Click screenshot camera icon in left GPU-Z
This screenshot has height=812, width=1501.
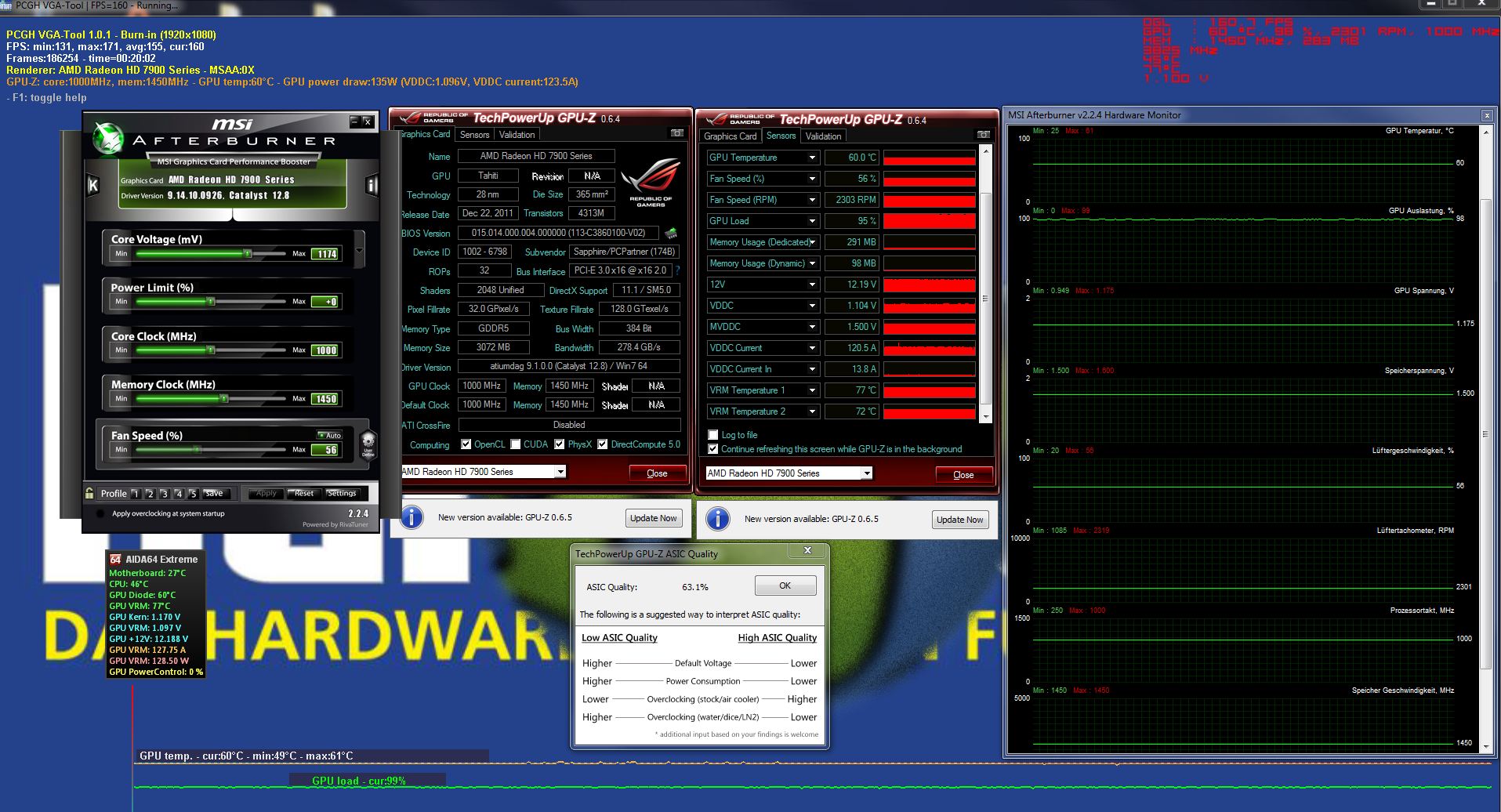[x=677, y=133]
